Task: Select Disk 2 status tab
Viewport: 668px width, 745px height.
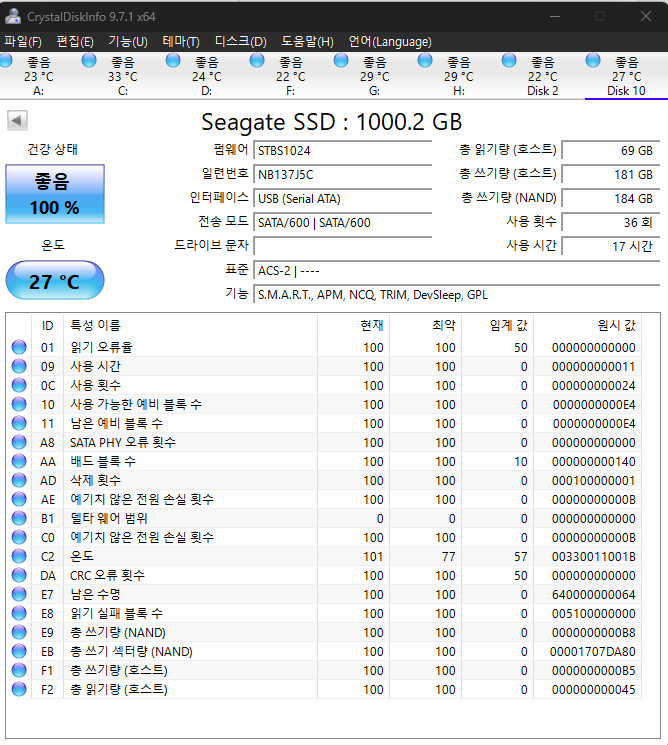Action: [x=543, y=76]
